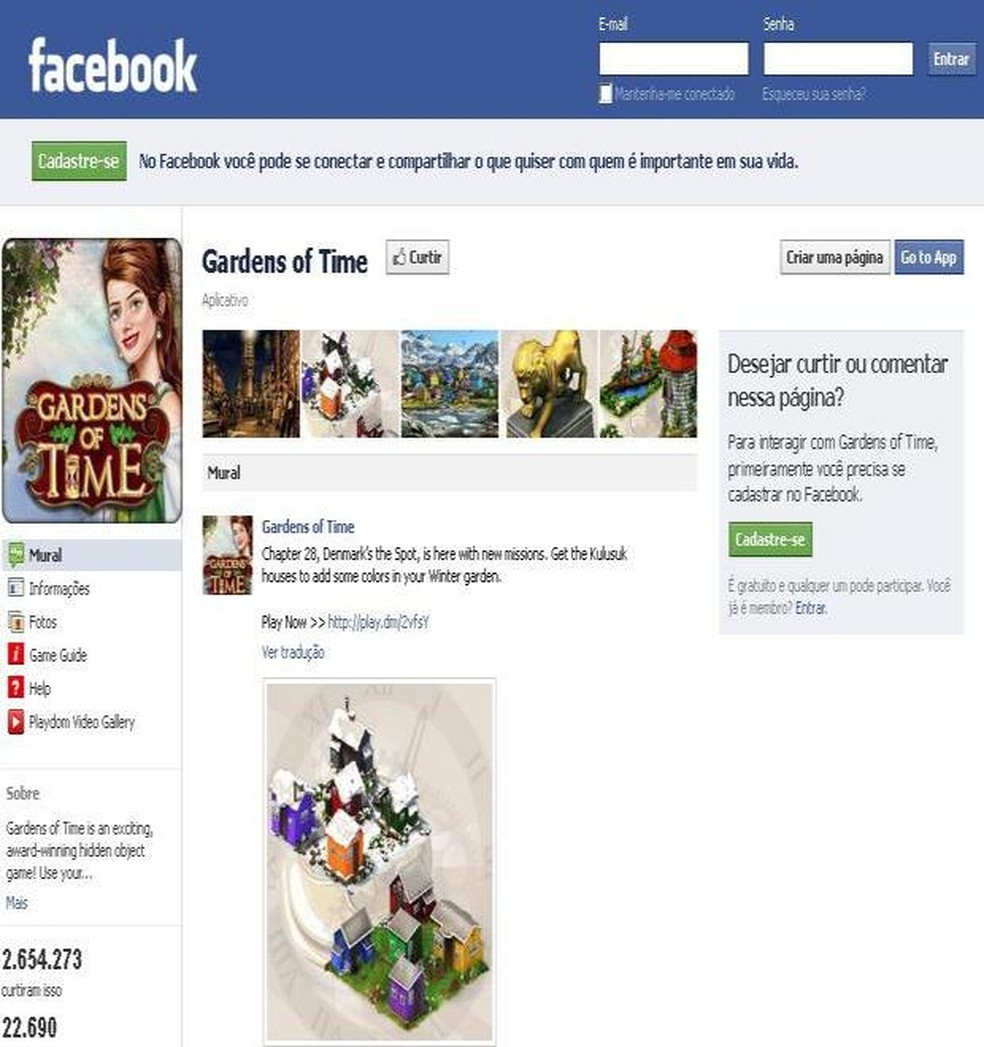This screenshot has height=1047, width=984.
Task: Click the Mural speech bubble icon in sidebar
Action: point(15,555)
